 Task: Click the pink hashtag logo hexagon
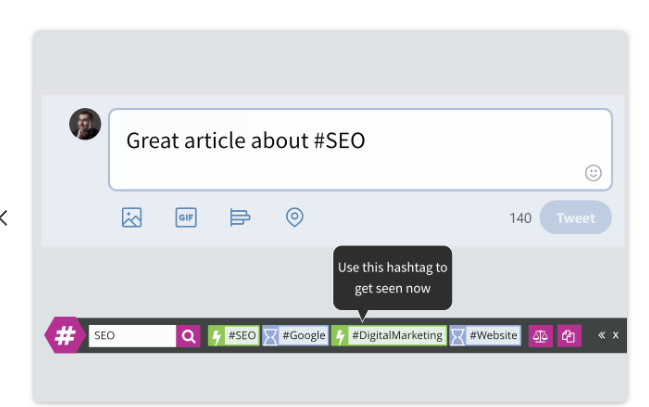coord(65,335)
